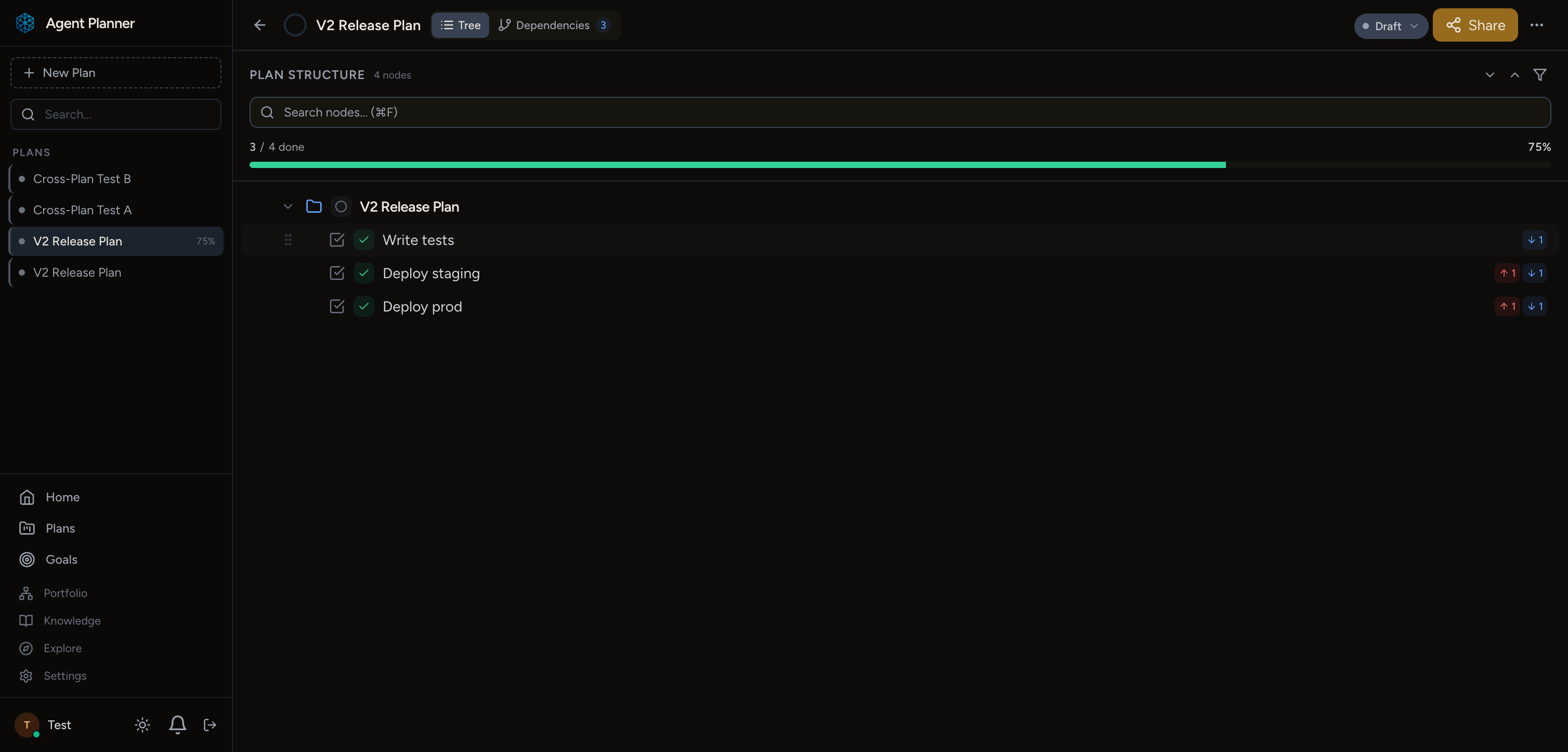Go back using the left arrow
The image size is (1568, 752).
(260, 25)
